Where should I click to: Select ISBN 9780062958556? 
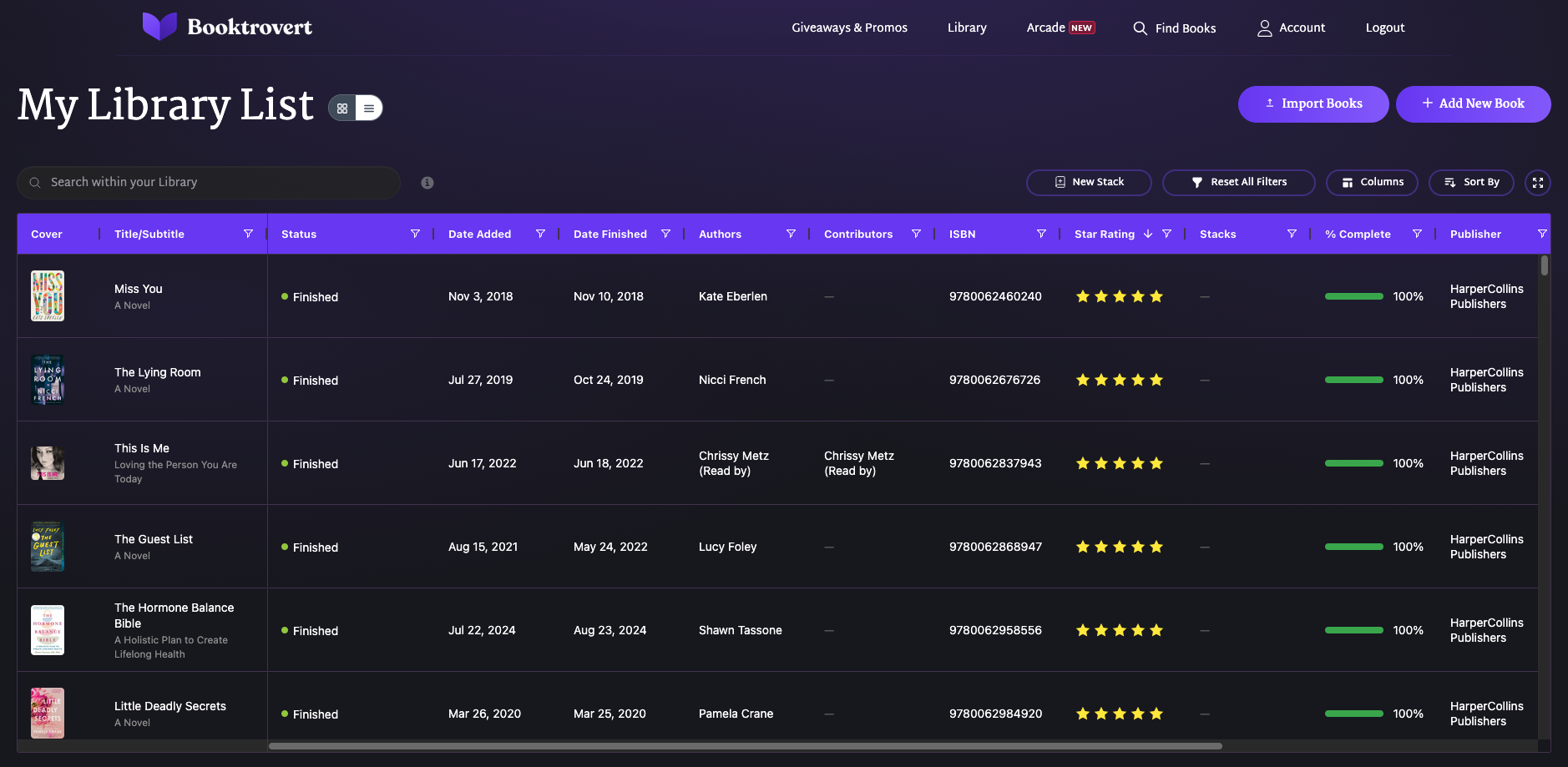click(995, 630)
